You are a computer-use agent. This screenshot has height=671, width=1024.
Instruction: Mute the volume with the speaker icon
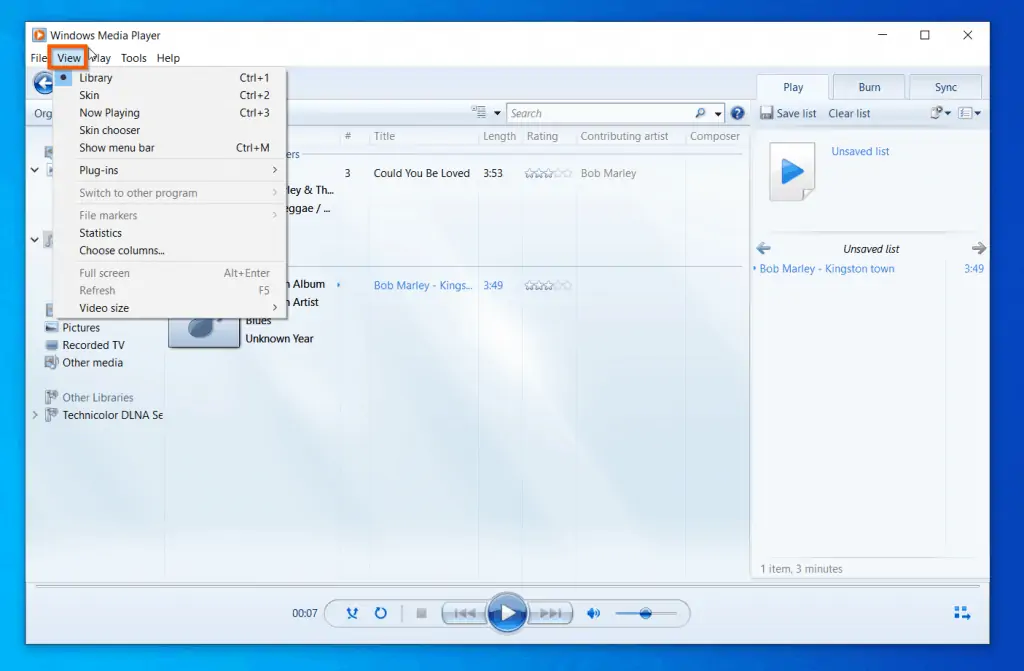click(x=592, y=613)
